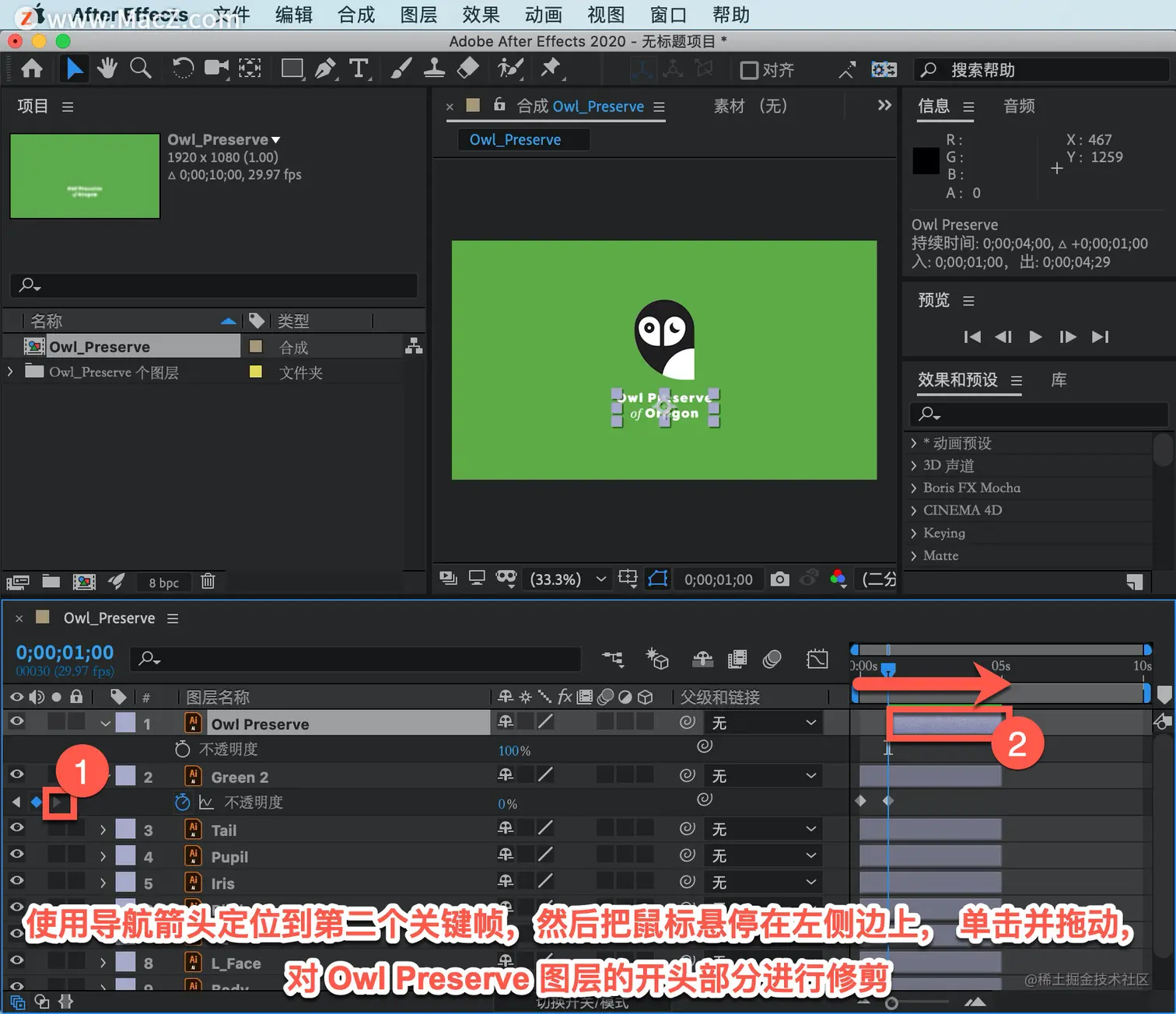Click the snapshot camera icon in viewer
This screenshot has height=1014, width=1176.
point(779,579)
